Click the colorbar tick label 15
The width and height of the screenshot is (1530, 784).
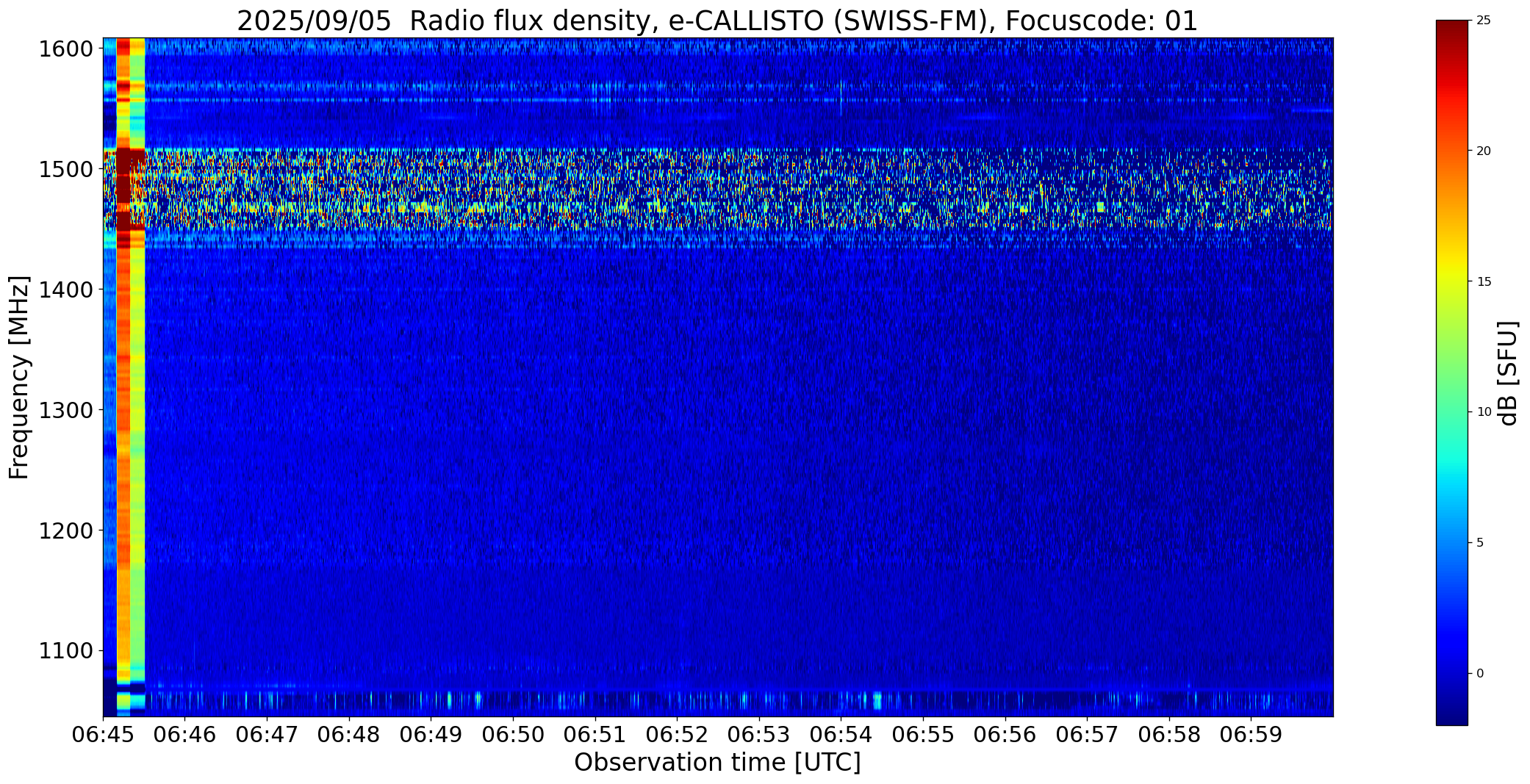click(1484, 282)
